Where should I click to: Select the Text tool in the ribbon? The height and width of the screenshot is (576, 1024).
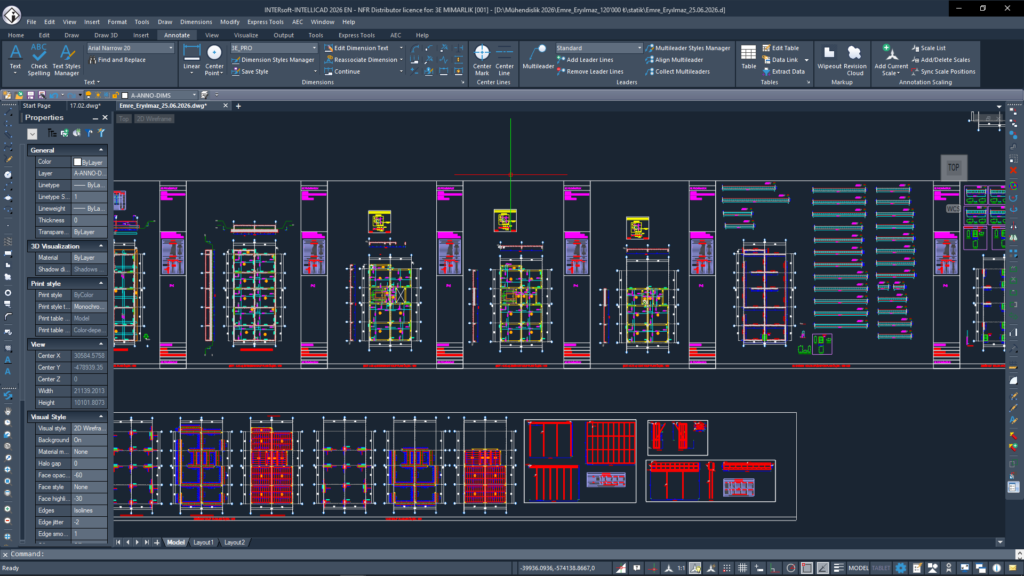coord(15,59)
